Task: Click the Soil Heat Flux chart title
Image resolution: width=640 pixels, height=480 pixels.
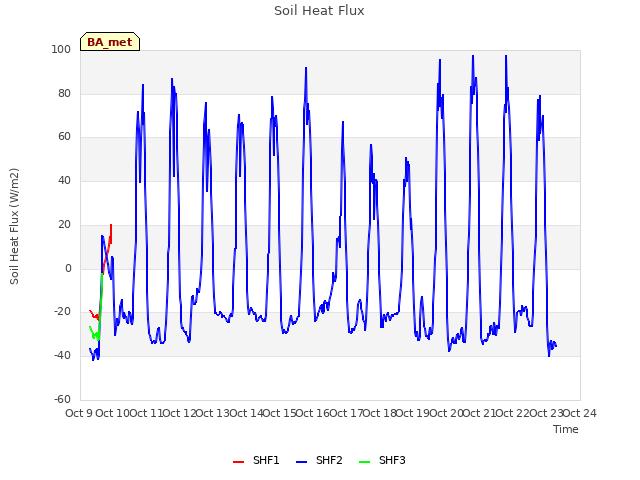Action: (319, 11)
